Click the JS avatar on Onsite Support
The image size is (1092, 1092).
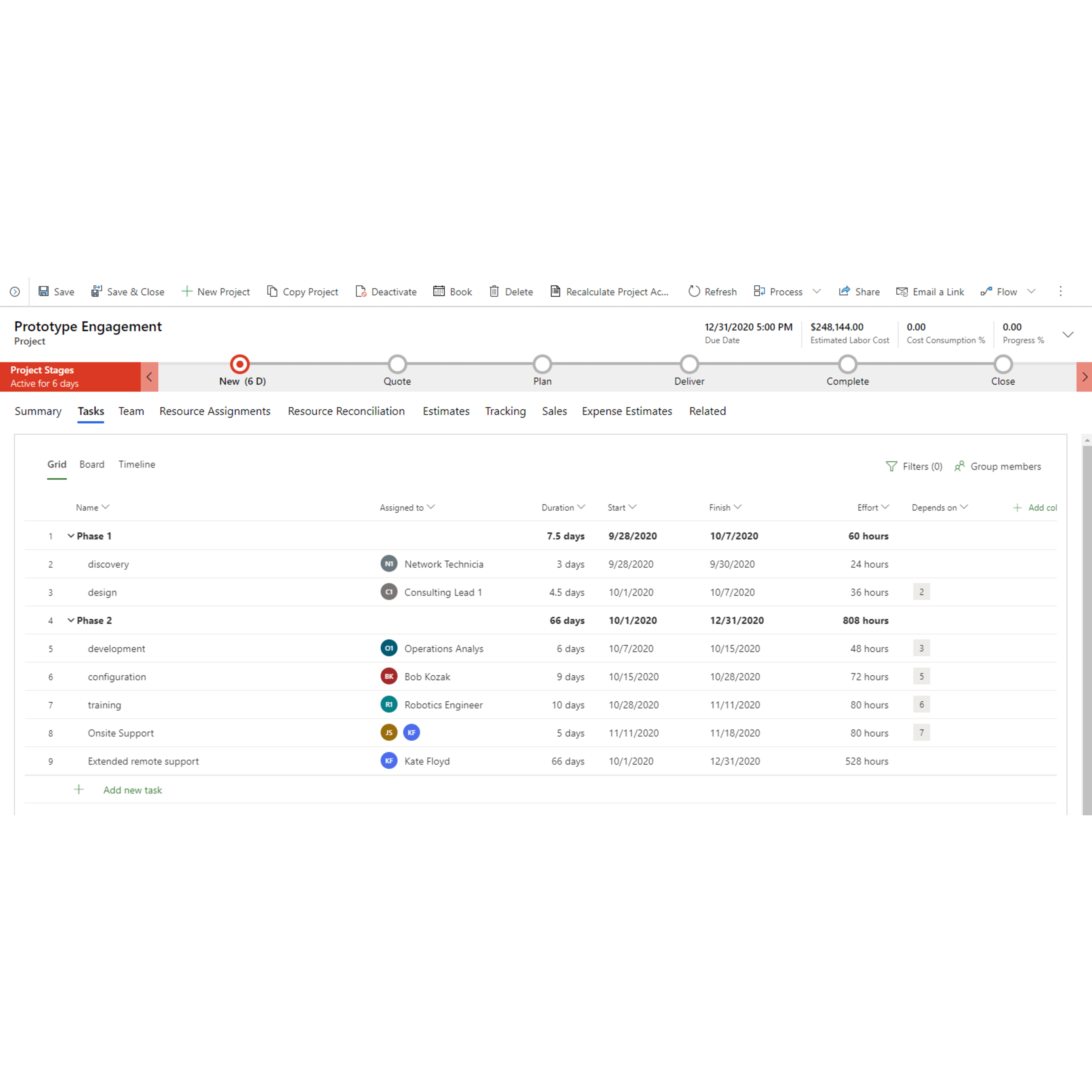point(389,733)
